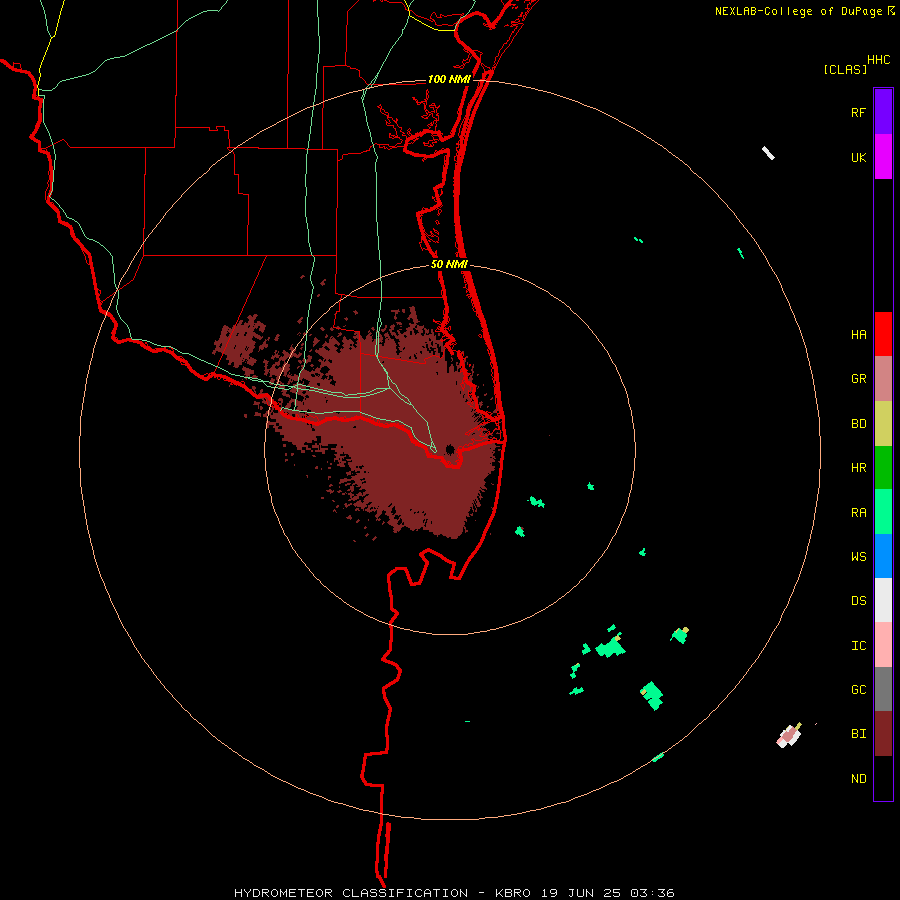The height and width of the screenshot is (900, 900).
Task: Click the WS wet snow blue swatch
Action: pyautogui.click(x=883, y=556)
